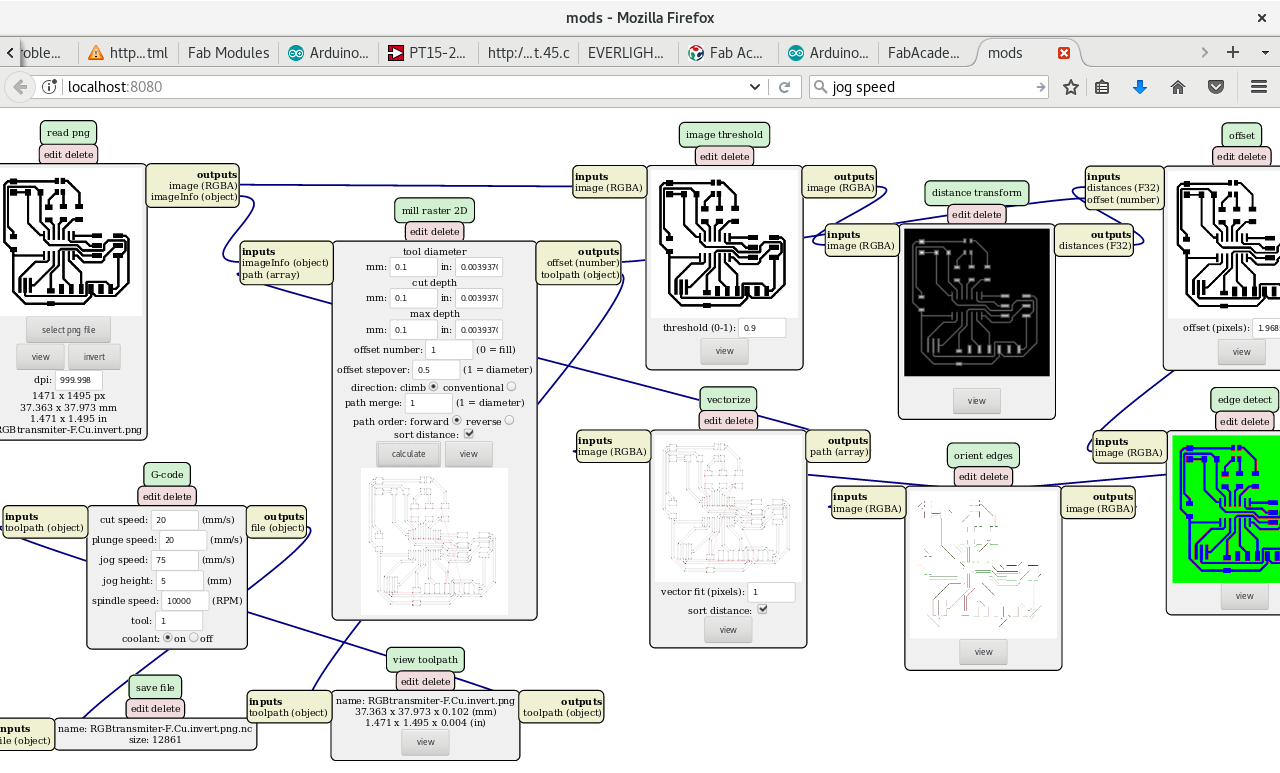
Task: Toggle sort distance in vectorize module
Action: click(x=763, y=609)
